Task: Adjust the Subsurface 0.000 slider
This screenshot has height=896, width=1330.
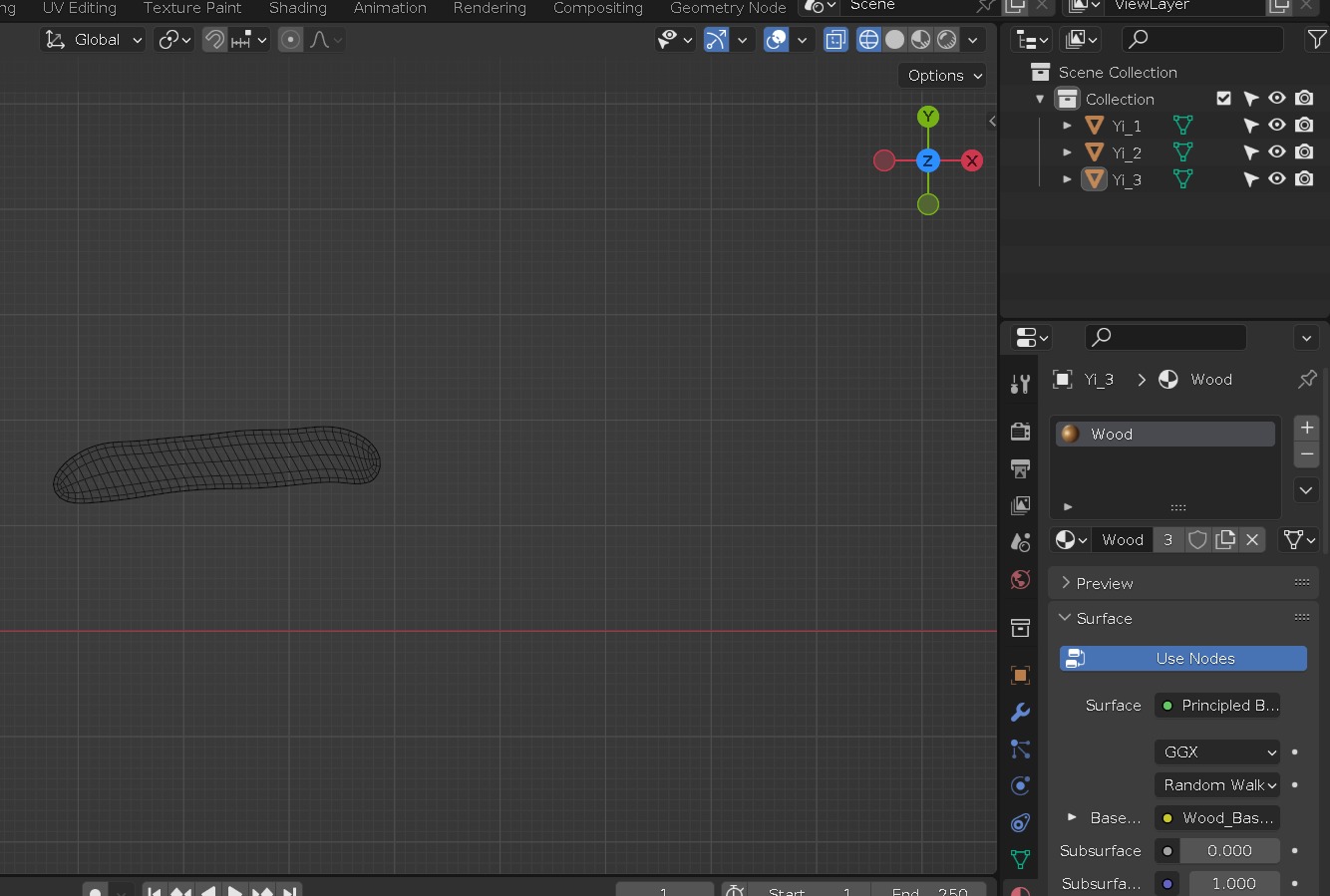Action: click(1229, 850)
